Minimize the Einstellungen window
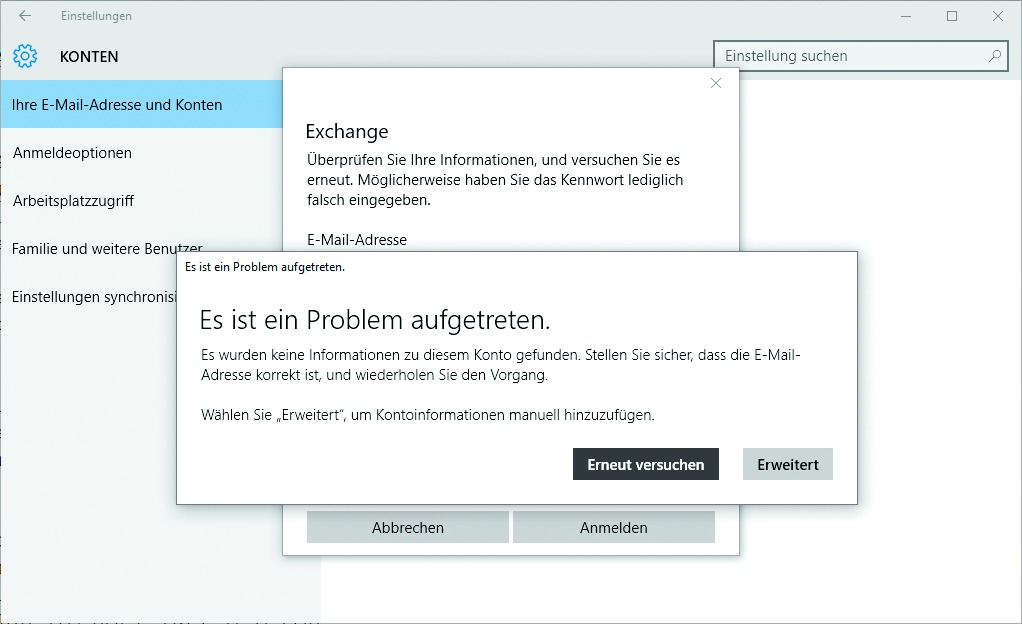 pos(906,16)
